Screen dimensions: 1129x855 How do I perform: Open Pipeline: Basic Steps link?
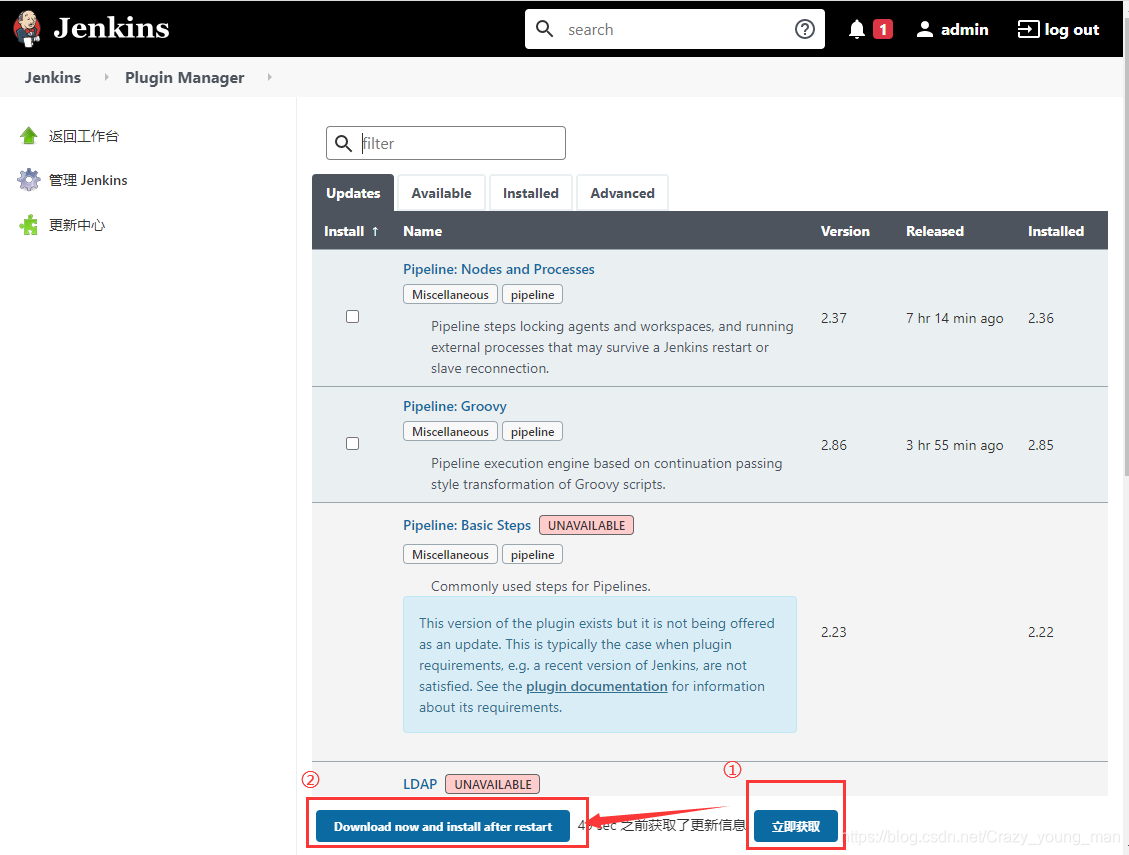click(467, 525)
